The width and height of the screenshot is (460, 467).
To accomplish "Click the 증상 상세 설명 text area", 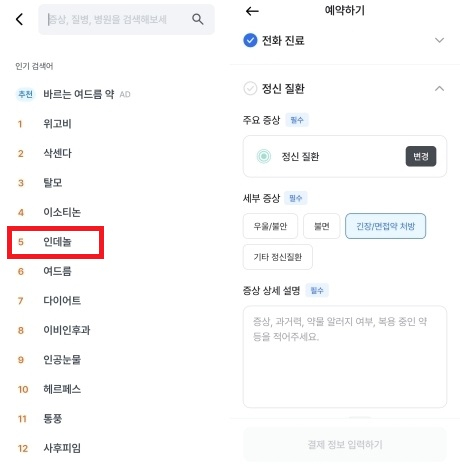I will tap(345, 356).
